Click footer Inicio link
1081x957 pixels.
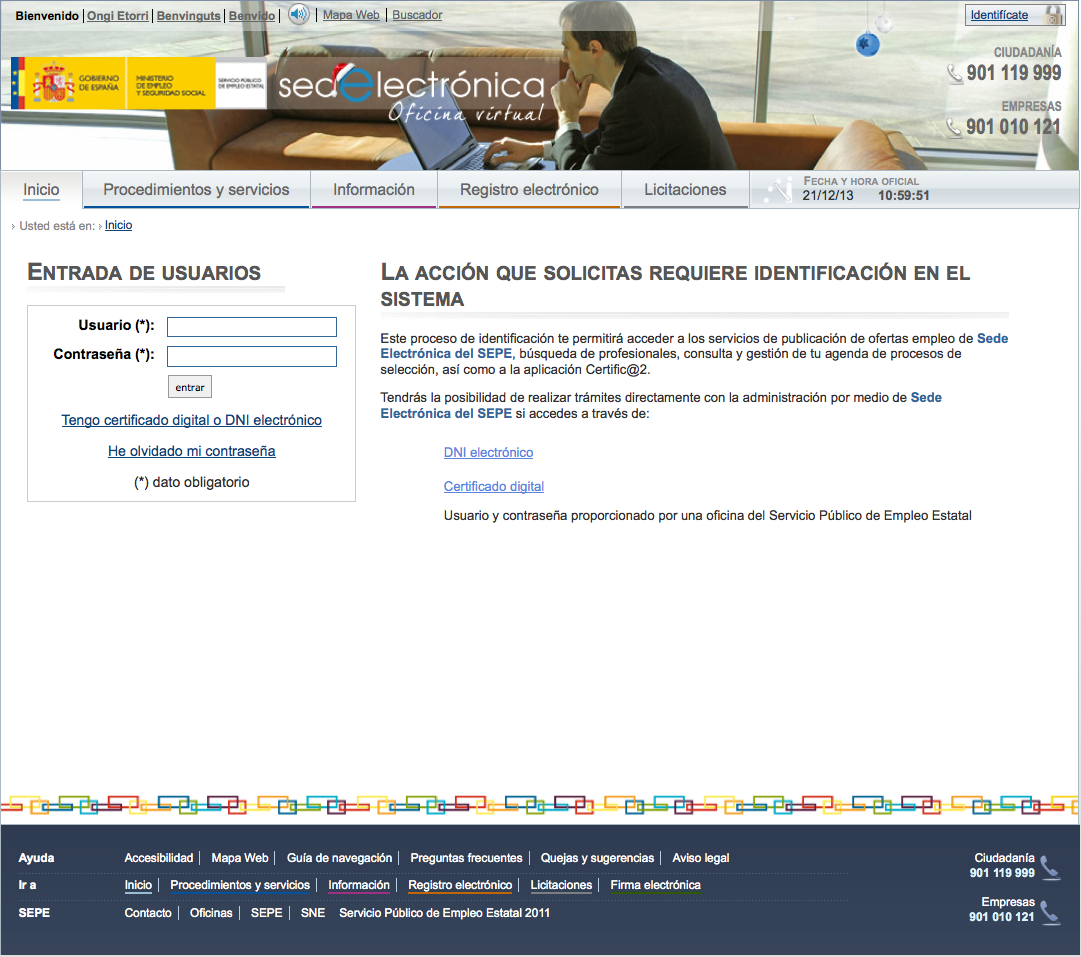[139, 885]
